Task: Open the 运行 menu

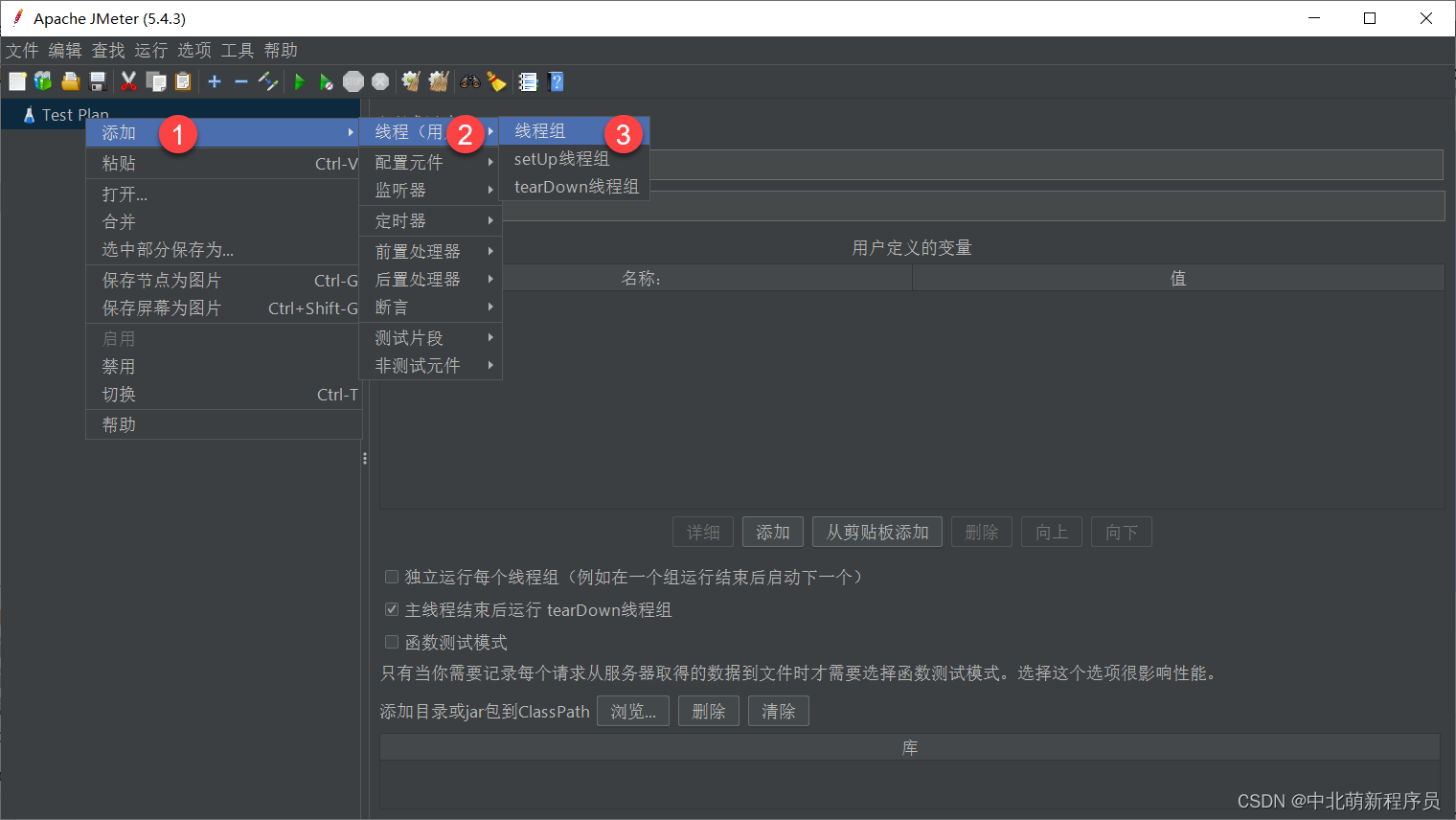Action: click(150, 51)
